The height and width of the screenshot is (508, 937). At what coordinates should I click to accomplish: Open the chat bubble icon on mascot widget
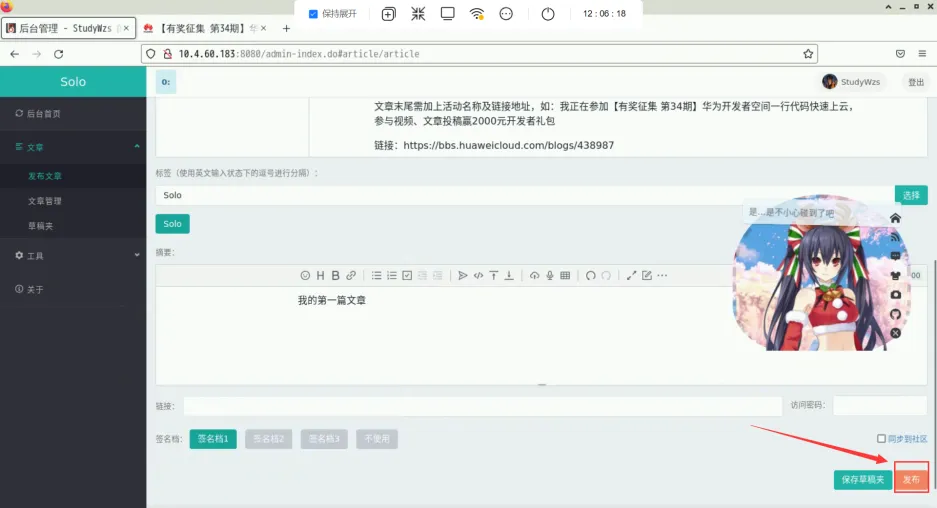coord(895,256)
